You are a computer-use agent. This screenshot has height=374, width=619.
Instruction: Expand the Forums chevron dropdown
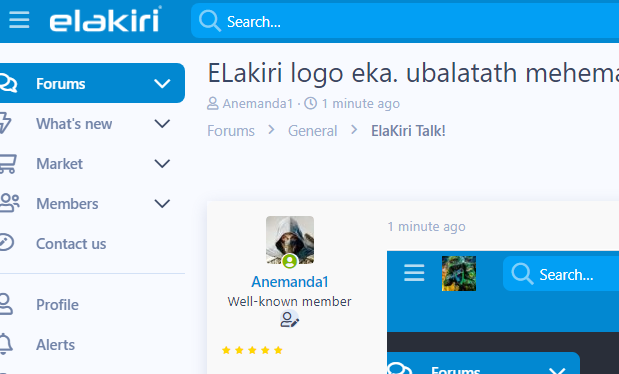(x=162, y=84)
